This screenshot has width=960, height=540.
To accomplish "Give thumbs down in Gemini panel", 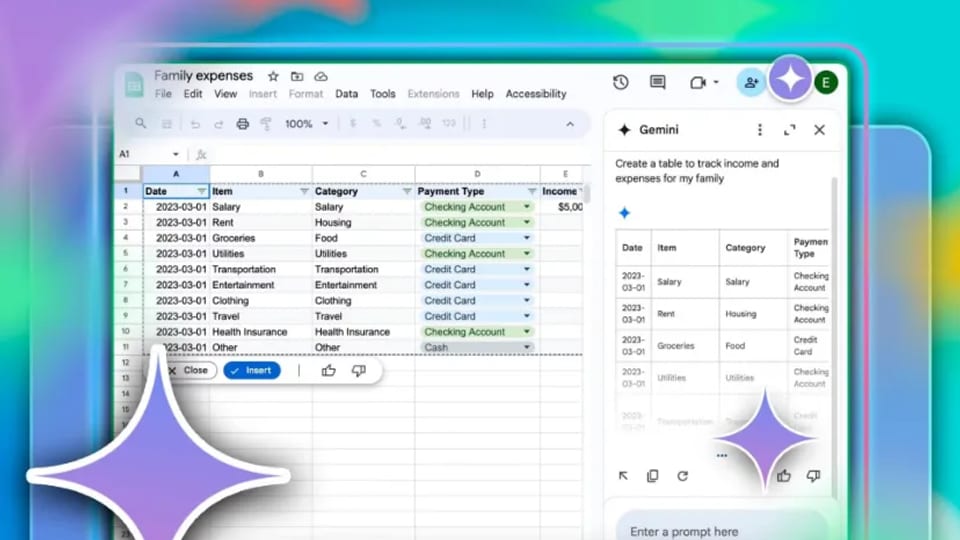I will [813, 476].
